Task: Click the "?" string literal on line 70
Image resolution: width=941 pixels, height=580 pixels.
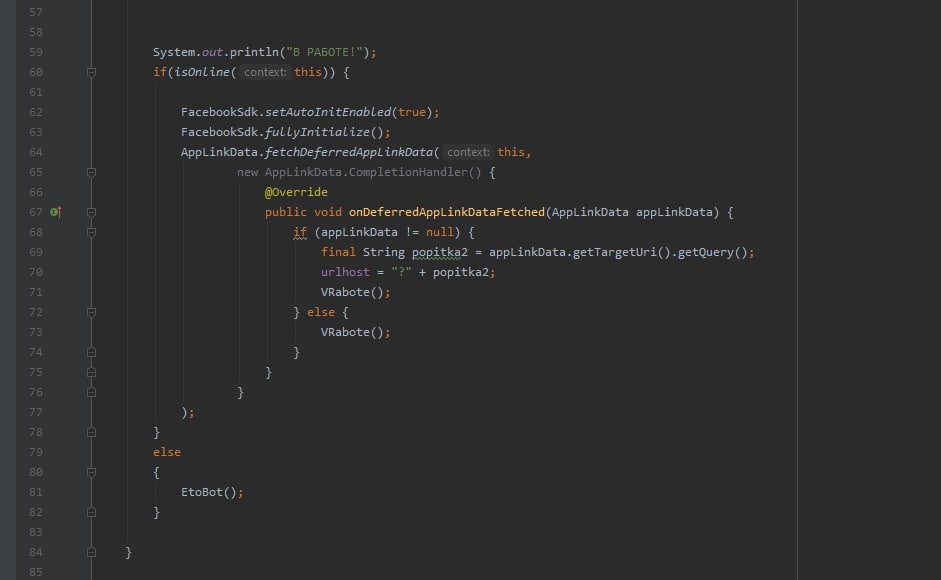Action: [401, 272]
